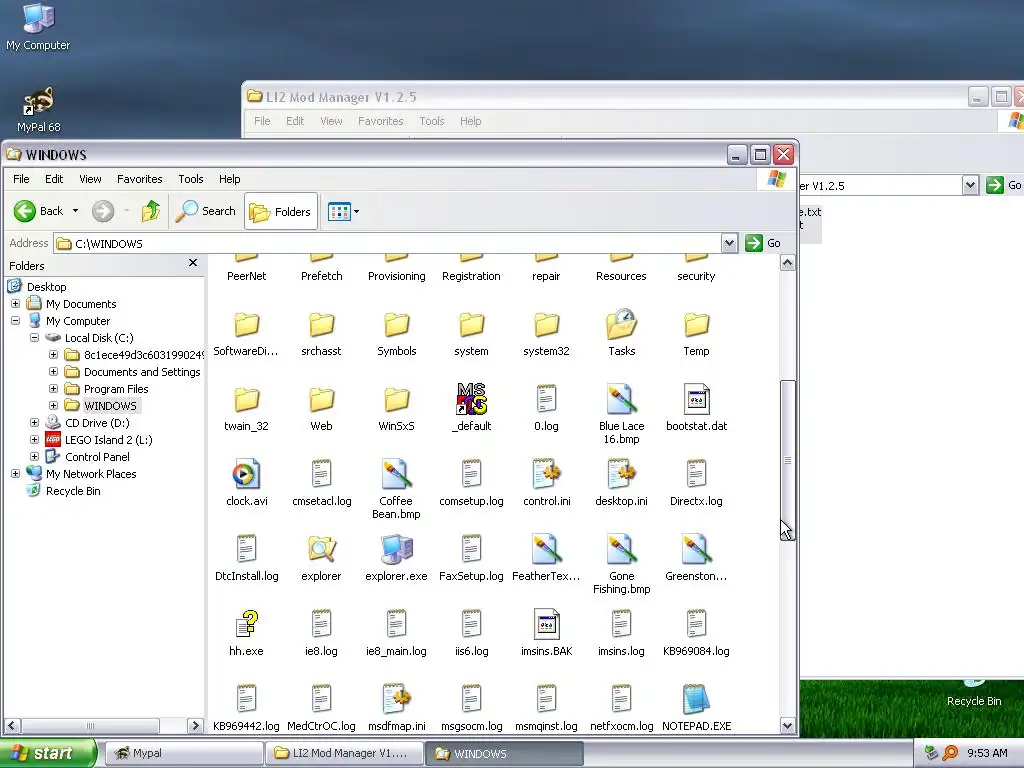
Task: Open Help menu in WINDOWS window
Action: [229, 179]
